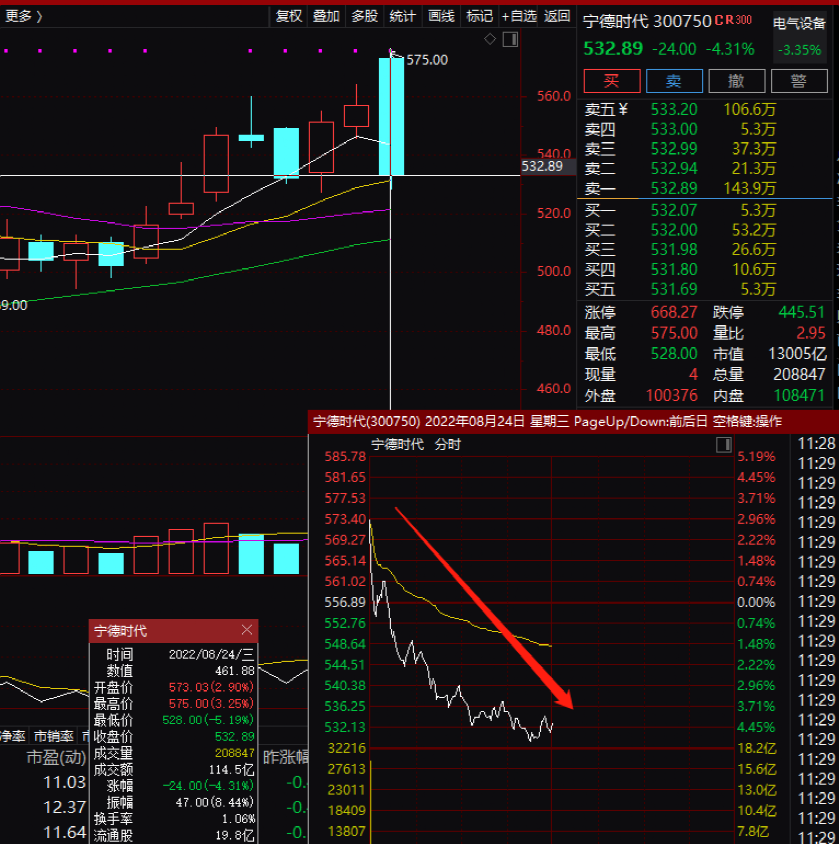Click the red 买 button
Image resolution: width=839 pixels, height=844 pixels.
612,81
